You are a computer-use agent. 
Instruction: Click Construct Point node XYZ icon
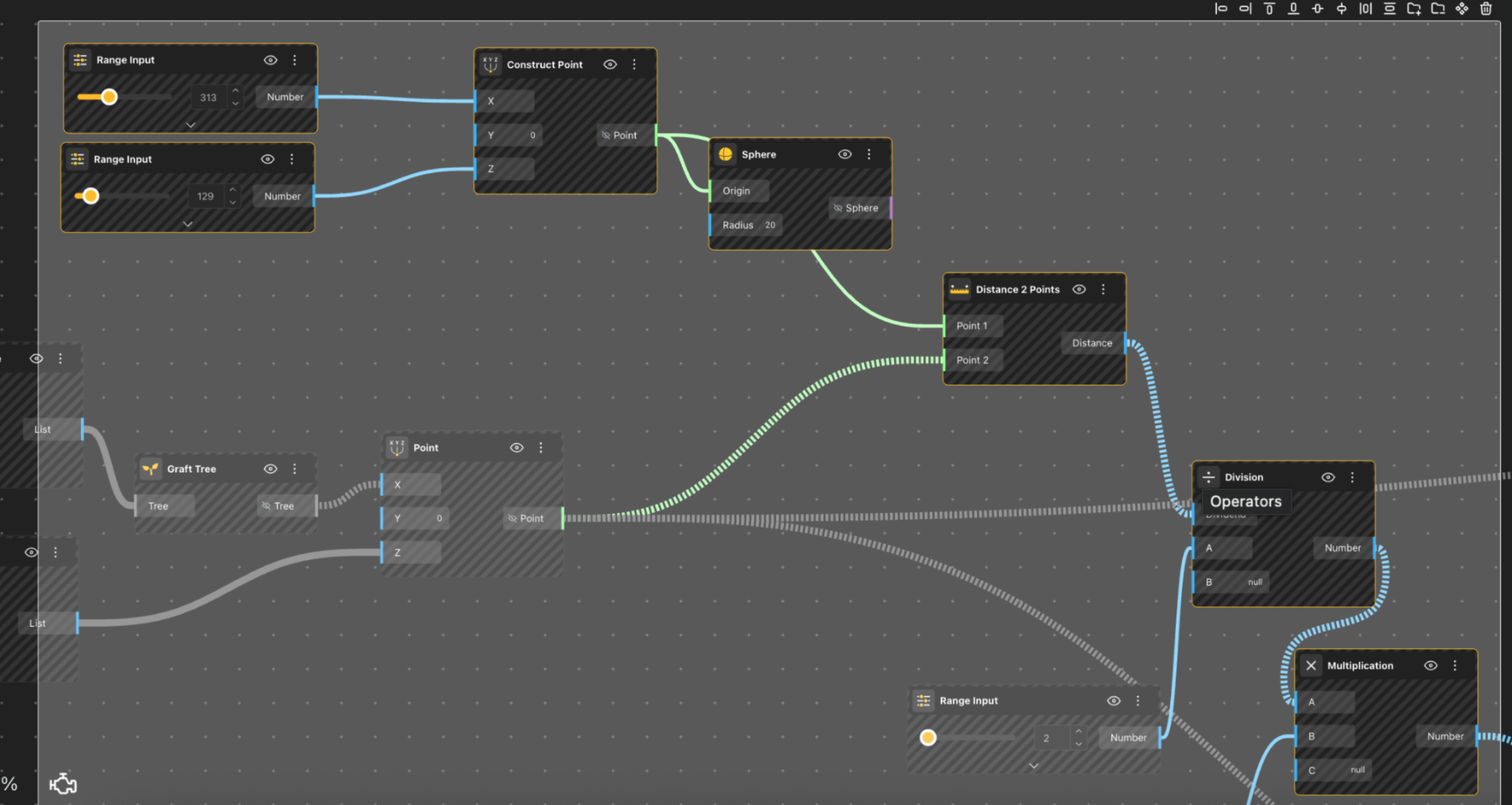pyautogui.click(x=490, y=64)
